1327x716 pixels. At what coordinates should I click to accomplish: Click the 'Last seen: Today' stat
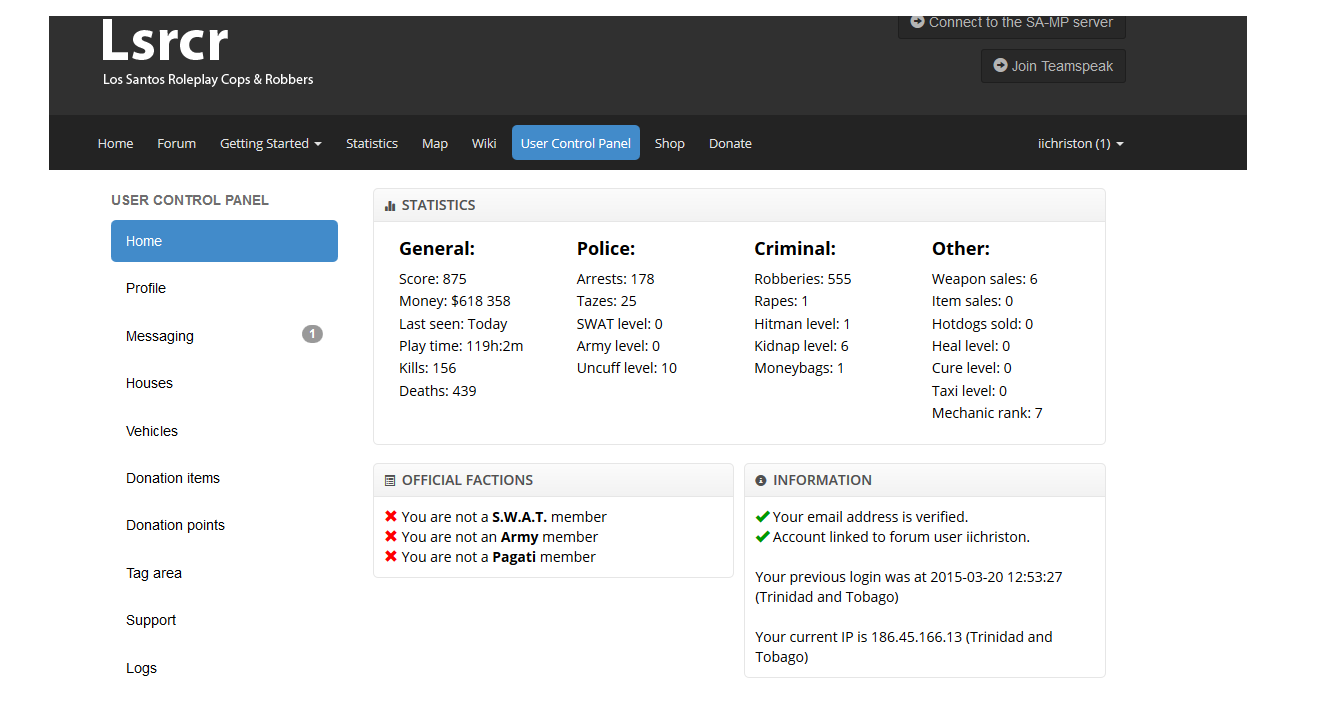(453, 324)
